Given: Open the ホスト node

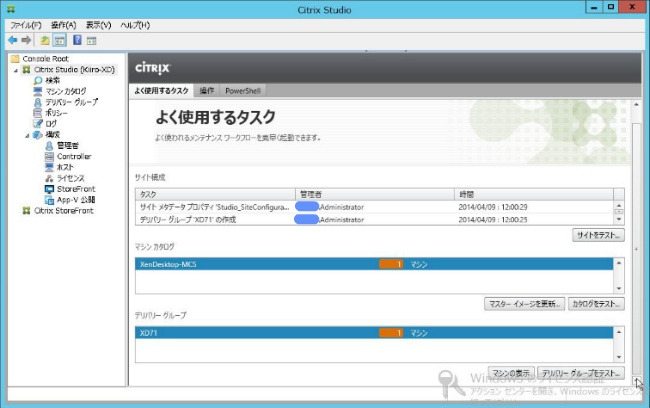Looking at the screenshot, I should (65, 167).
